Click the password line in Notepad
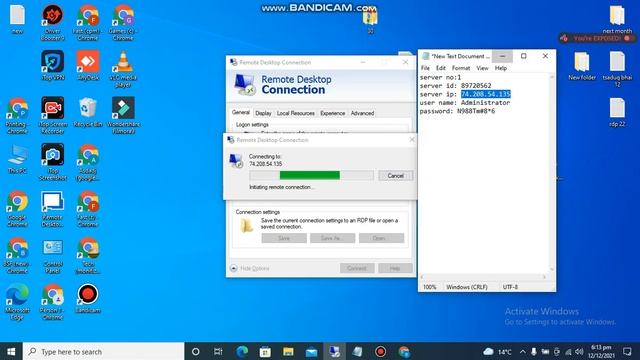 tap(457, 111)
